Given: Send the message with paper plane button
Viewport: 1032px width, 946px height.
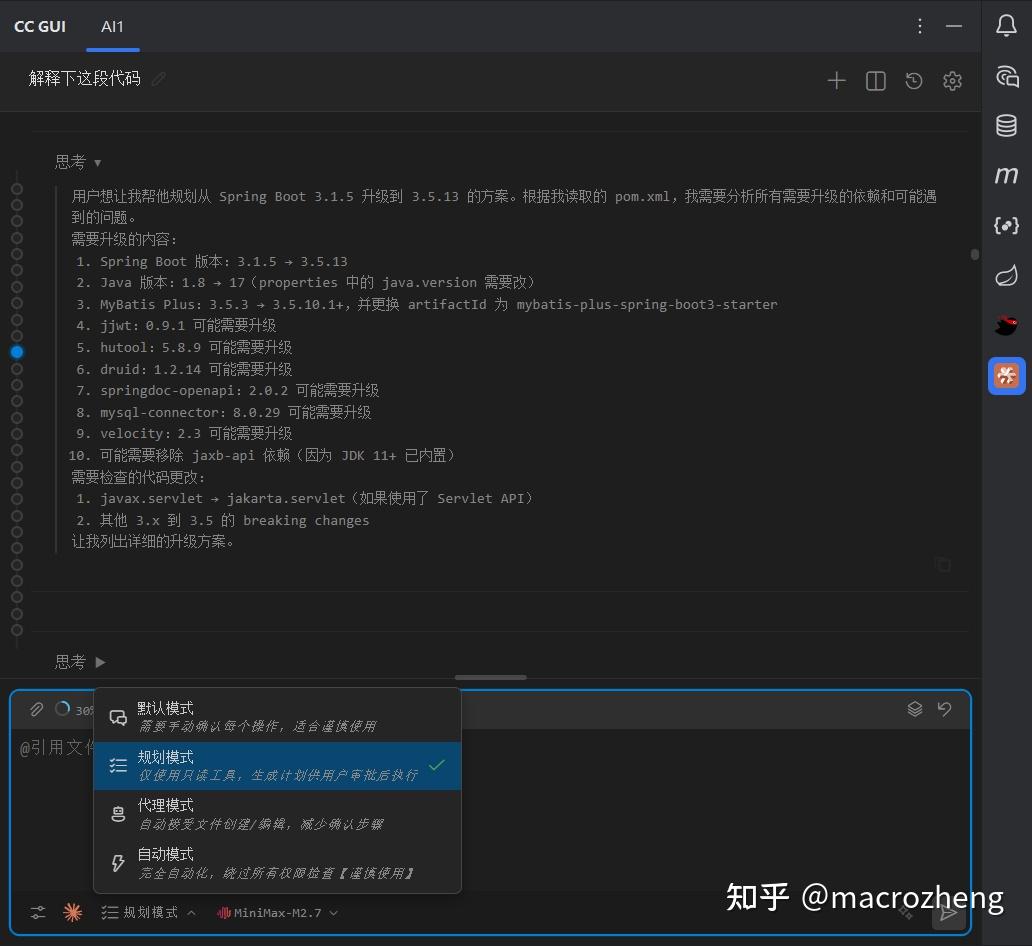Looking at the screenshot, I should 948,913.
